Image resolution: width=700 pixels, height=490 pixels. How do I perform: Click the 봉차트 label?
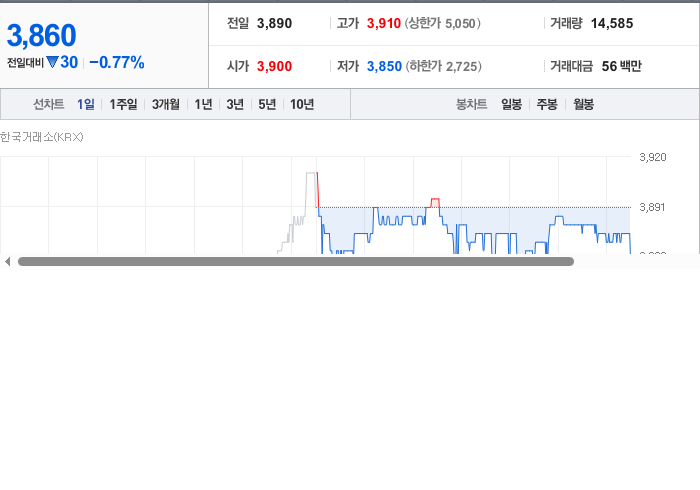pyautogui.click(x=471, y=104)
